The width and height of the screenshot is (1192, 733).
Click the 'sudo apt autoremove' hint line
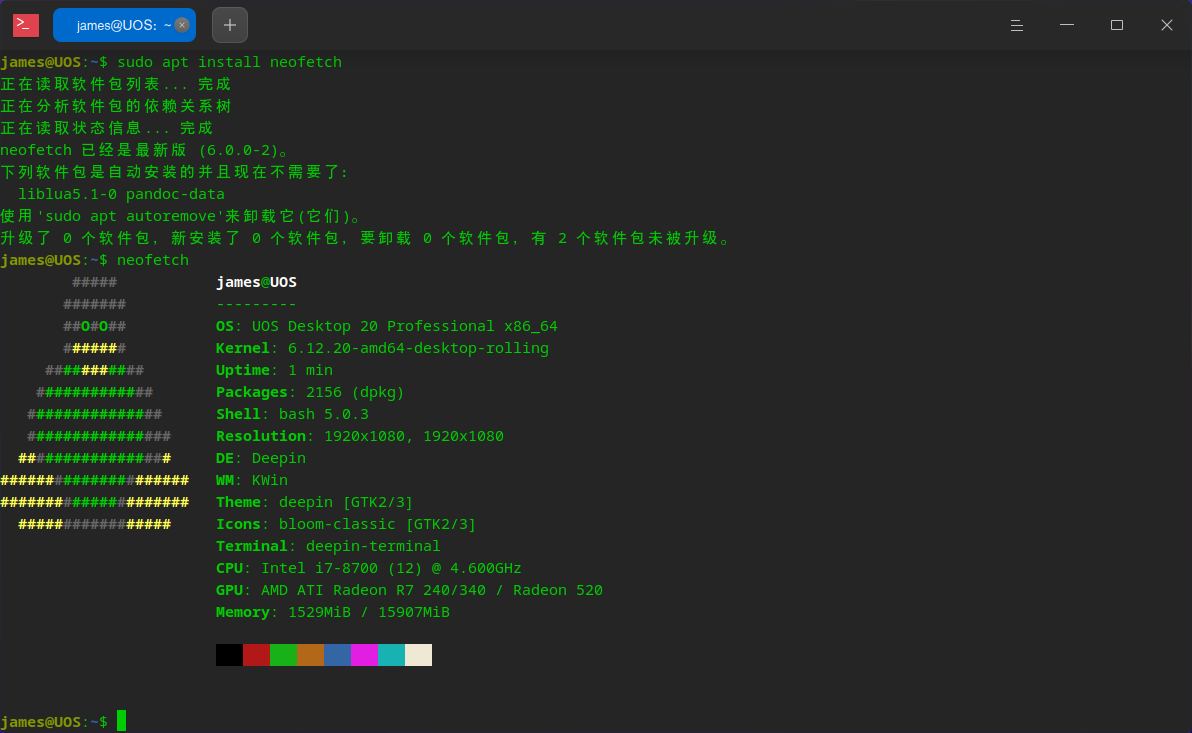pyautogui.click(x=182, y=217)
